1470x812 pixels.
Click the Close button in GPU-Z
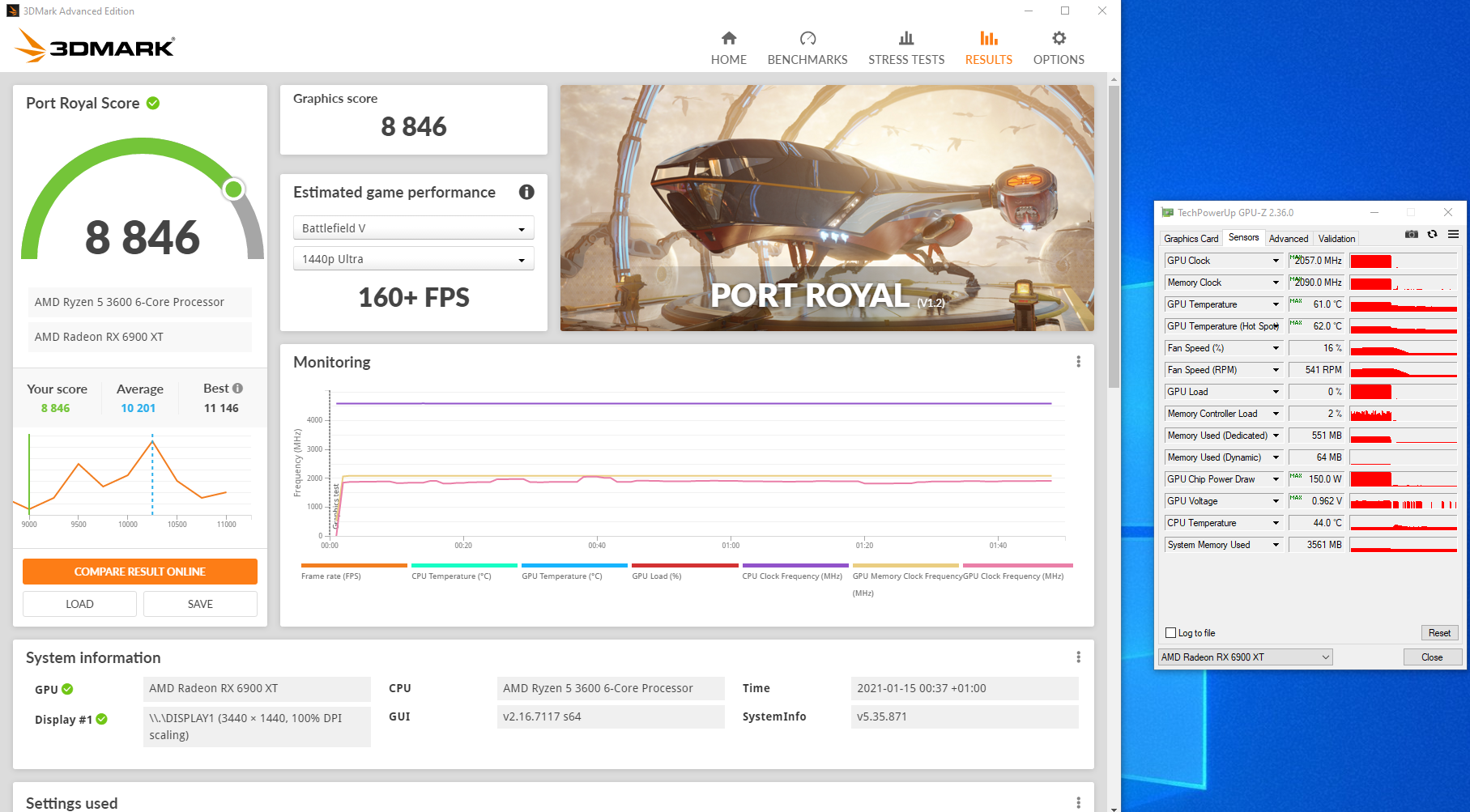(x=1432, y=657)
